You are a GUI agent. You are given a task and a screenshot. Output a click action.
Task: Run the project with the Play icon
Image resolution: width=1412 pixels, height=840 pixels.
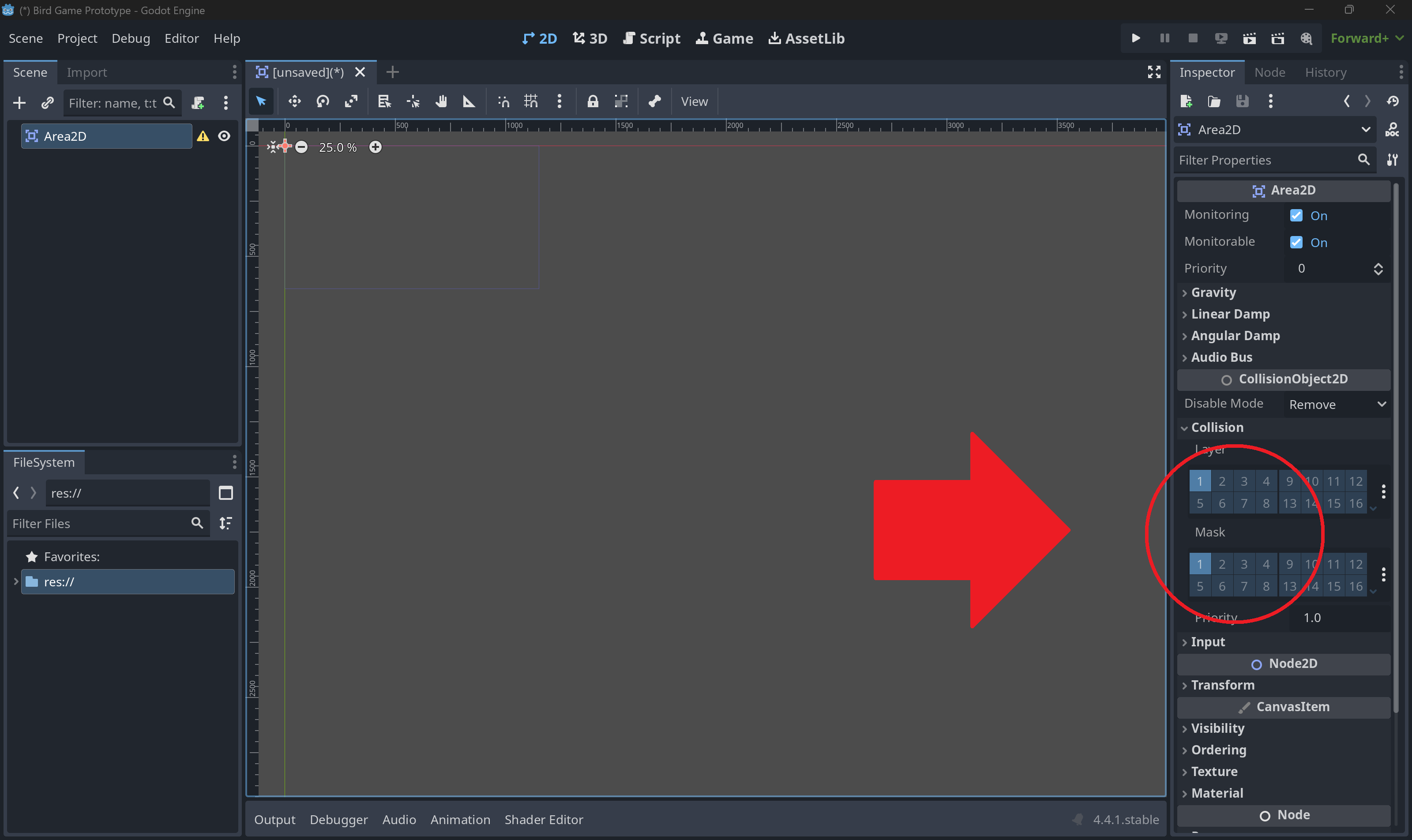[1136, 38]
